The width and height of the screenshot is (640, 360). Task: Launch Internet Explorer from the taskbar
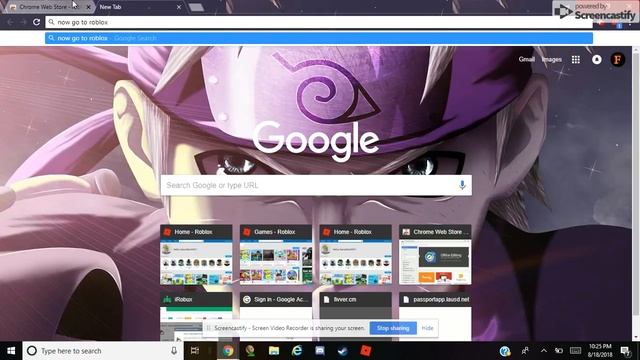tap(297, 351)
